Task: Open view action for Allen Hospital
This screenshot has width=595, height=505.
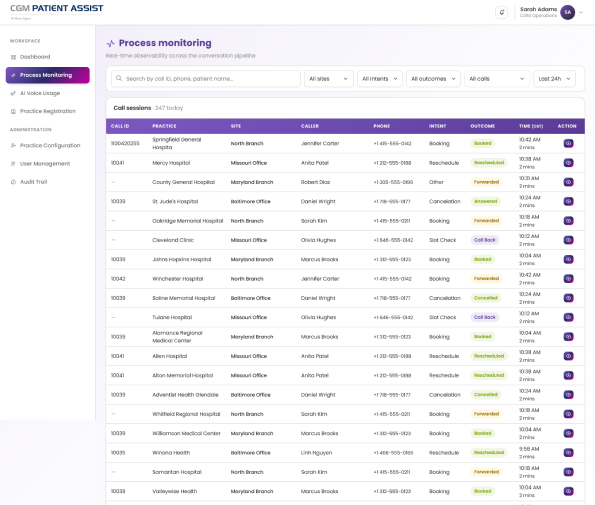Action: [x=568, y=356]
